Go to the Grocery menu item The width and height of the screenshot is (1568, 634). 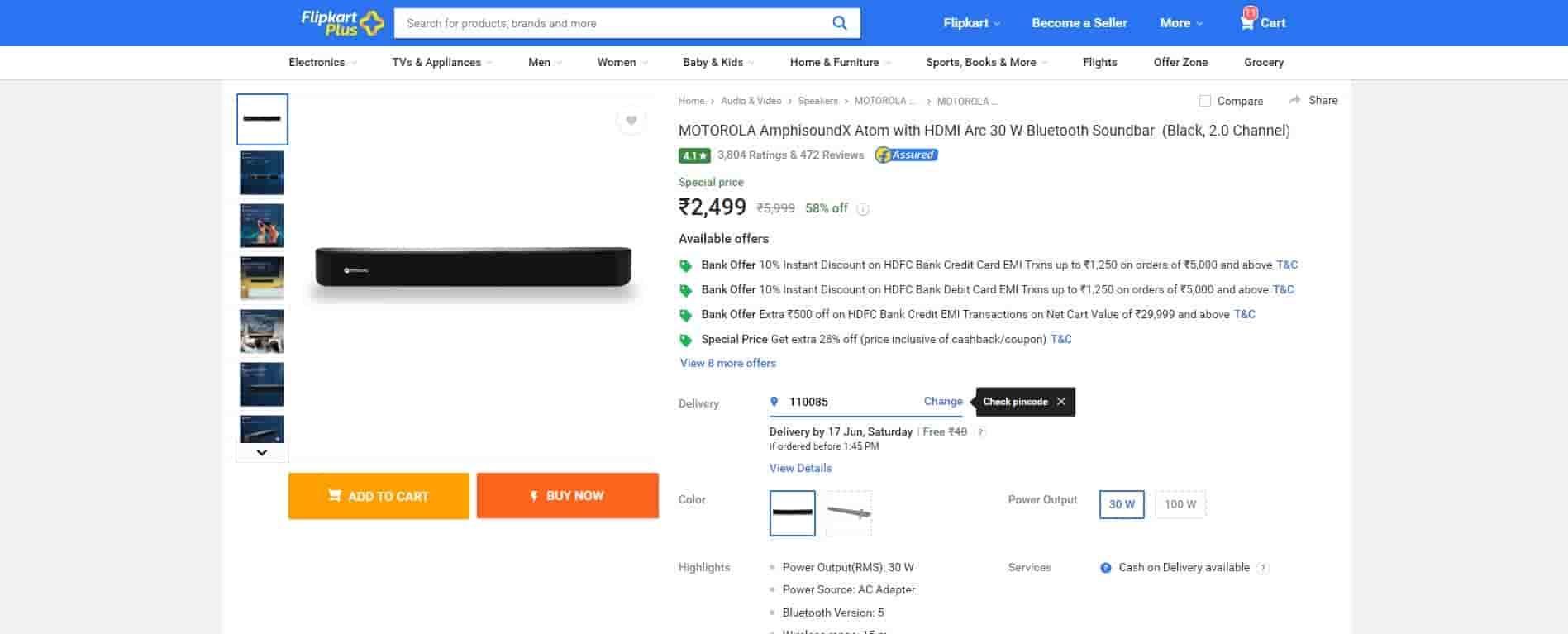click(x=1263, y=63)
